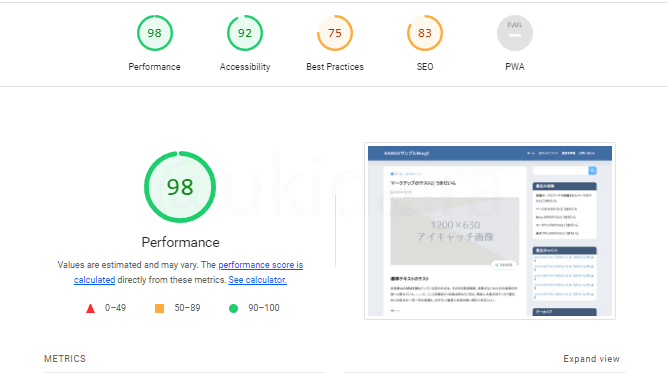Viewport: 668px width, 376px height.
Task: Click the '50–89' legend range text
Action: (187, 308)
